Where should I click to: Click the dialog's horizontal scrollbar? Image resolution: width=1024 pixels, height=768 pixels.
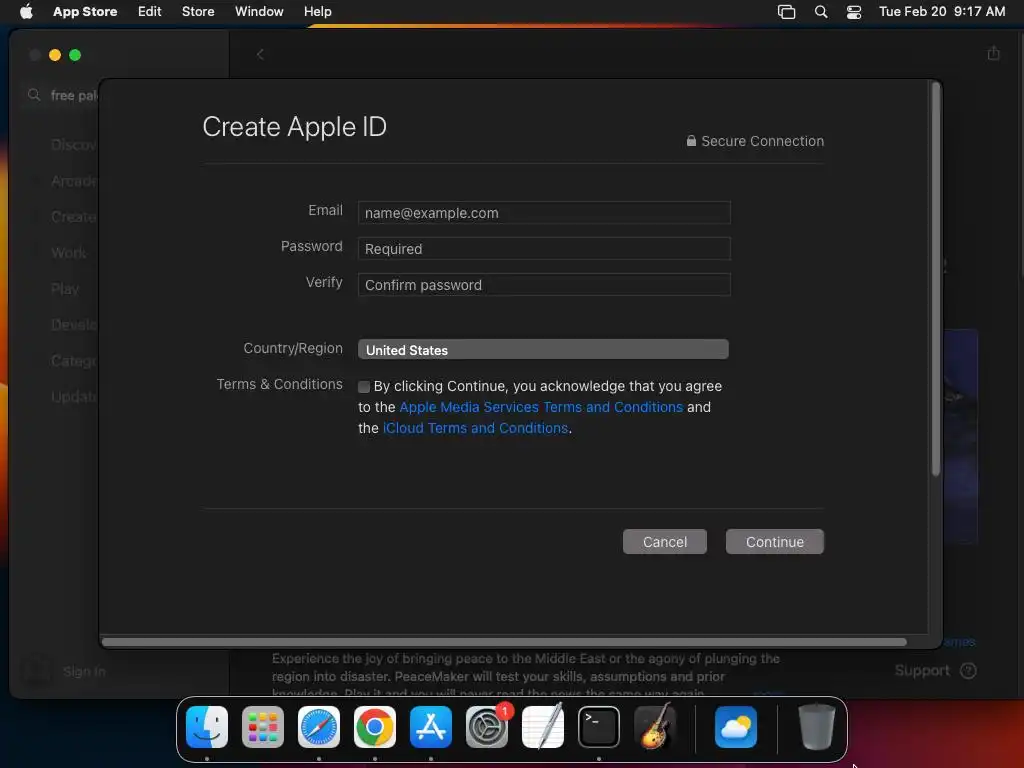tap(504, 642)
